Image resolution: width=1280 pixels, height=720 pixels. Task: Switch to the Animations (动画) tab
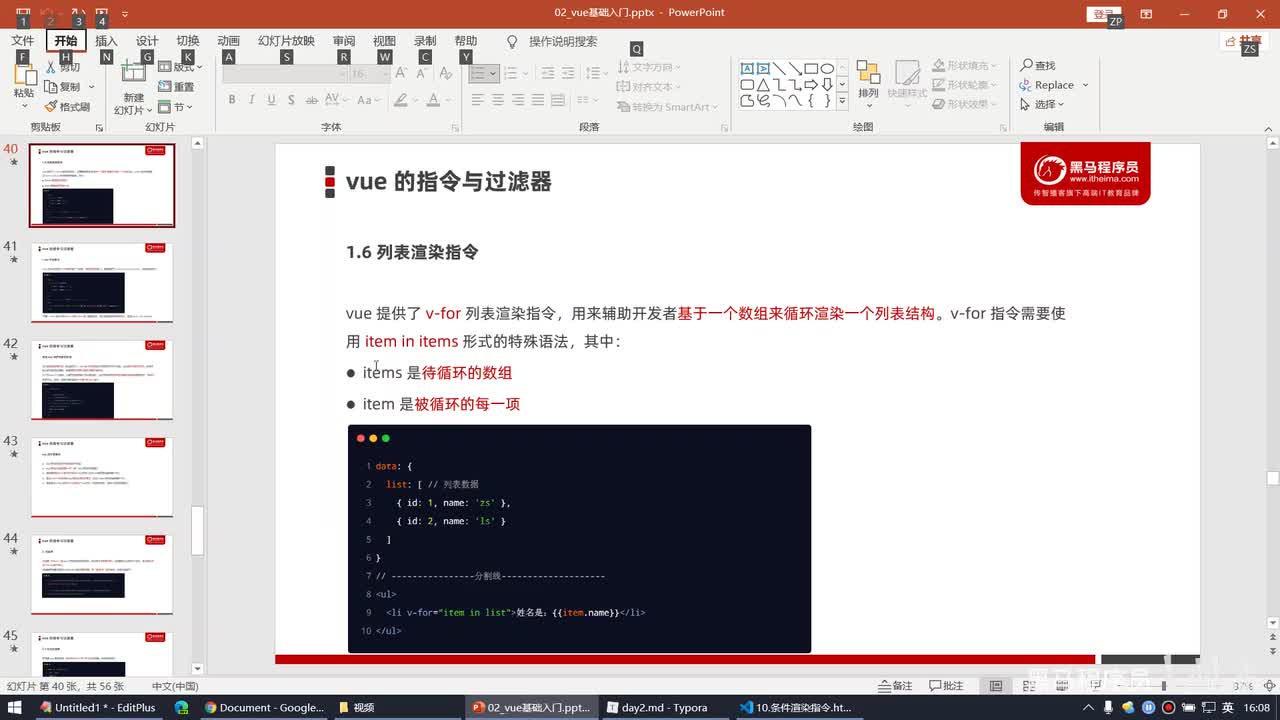pyautogui.click(x=229, y=41)
